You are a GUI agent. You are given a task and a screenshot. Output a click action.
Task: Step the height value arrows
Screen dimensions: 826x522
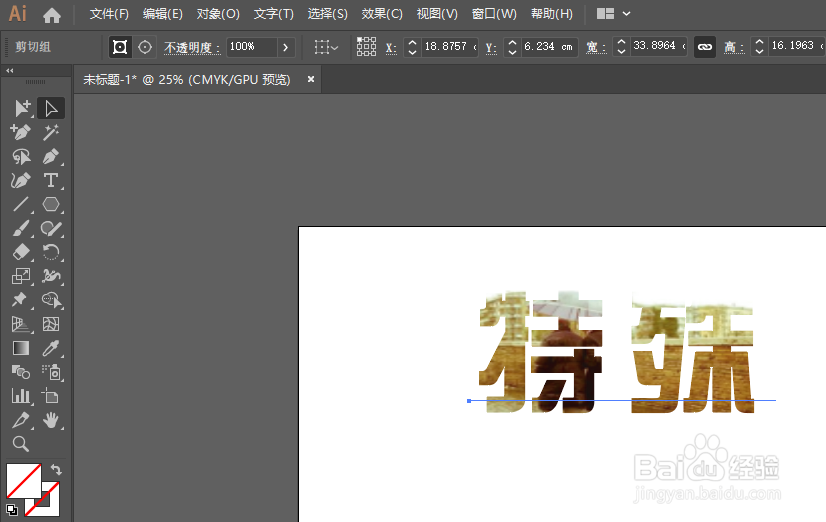click(x=759, y=47)
